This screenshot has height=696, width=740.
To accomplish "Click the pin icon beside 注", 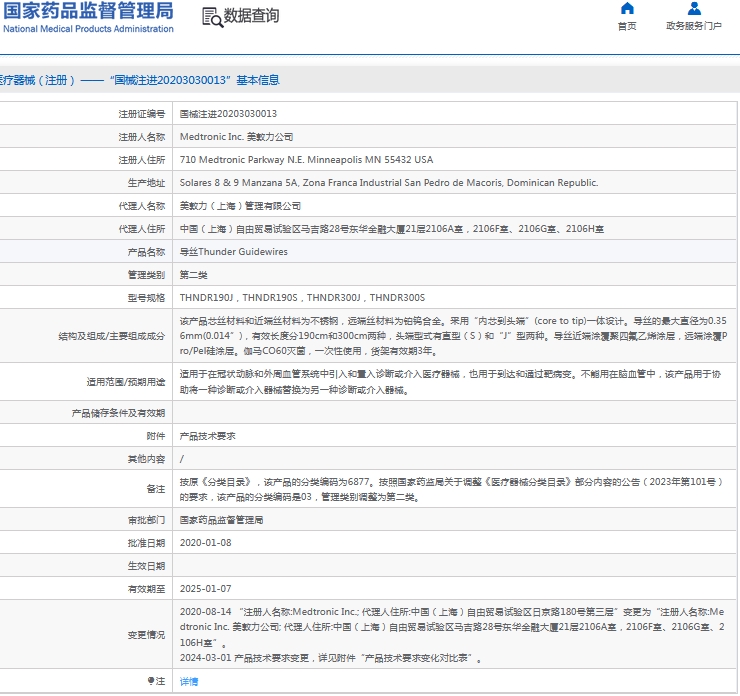I will tap(151, 680).
